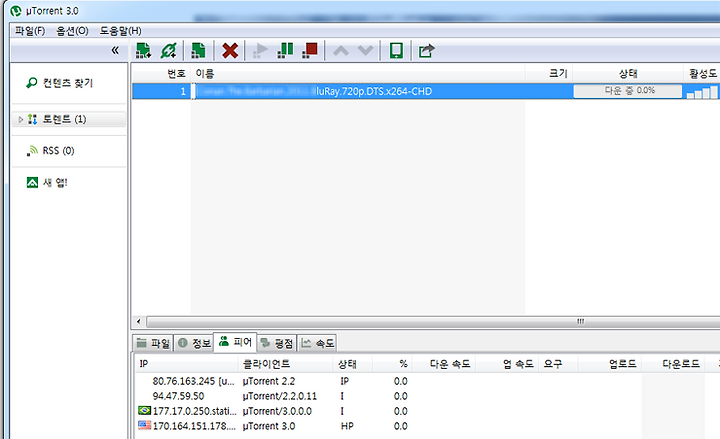Expand the 토렌트 (1) tree arrow

point(20,119)
